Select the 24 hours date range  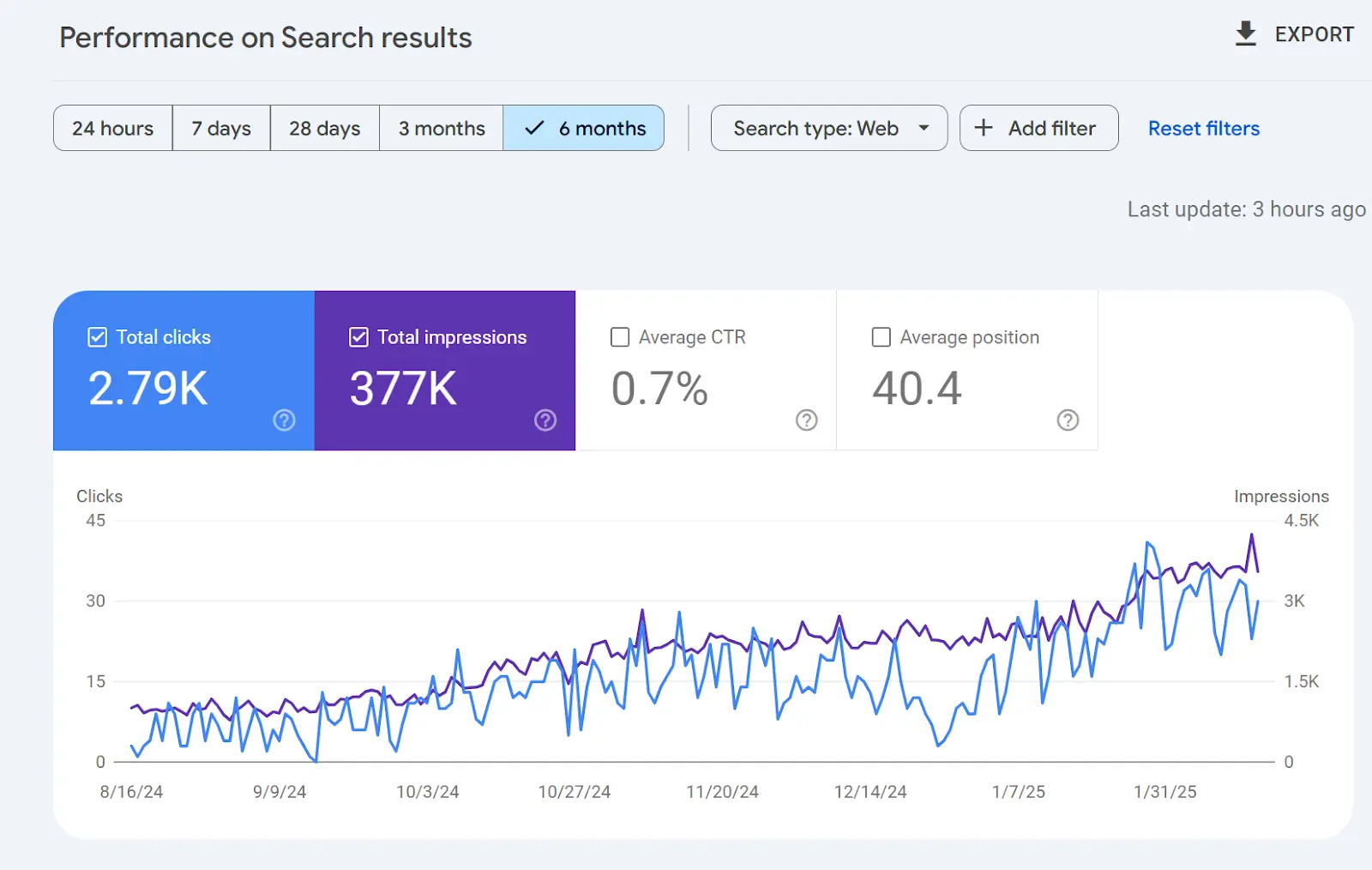click(x=113, y=128)
